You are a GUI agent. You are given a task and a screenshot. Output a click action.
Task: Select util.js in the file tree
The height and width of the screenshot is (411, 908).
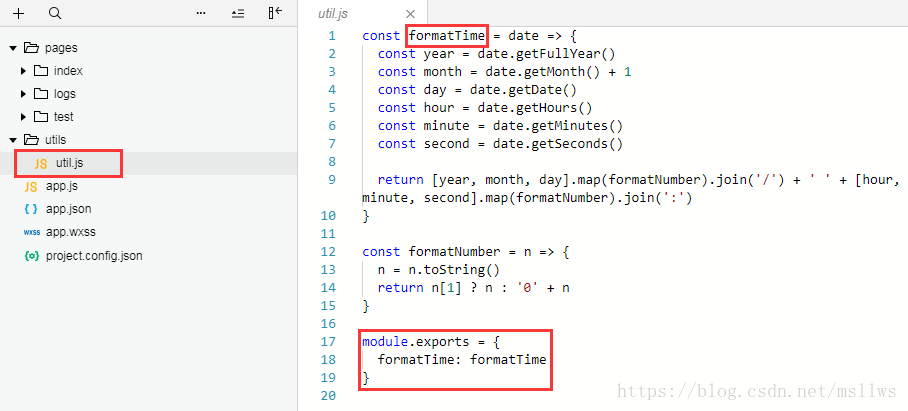pyautogui.click(x=70, y=163)
